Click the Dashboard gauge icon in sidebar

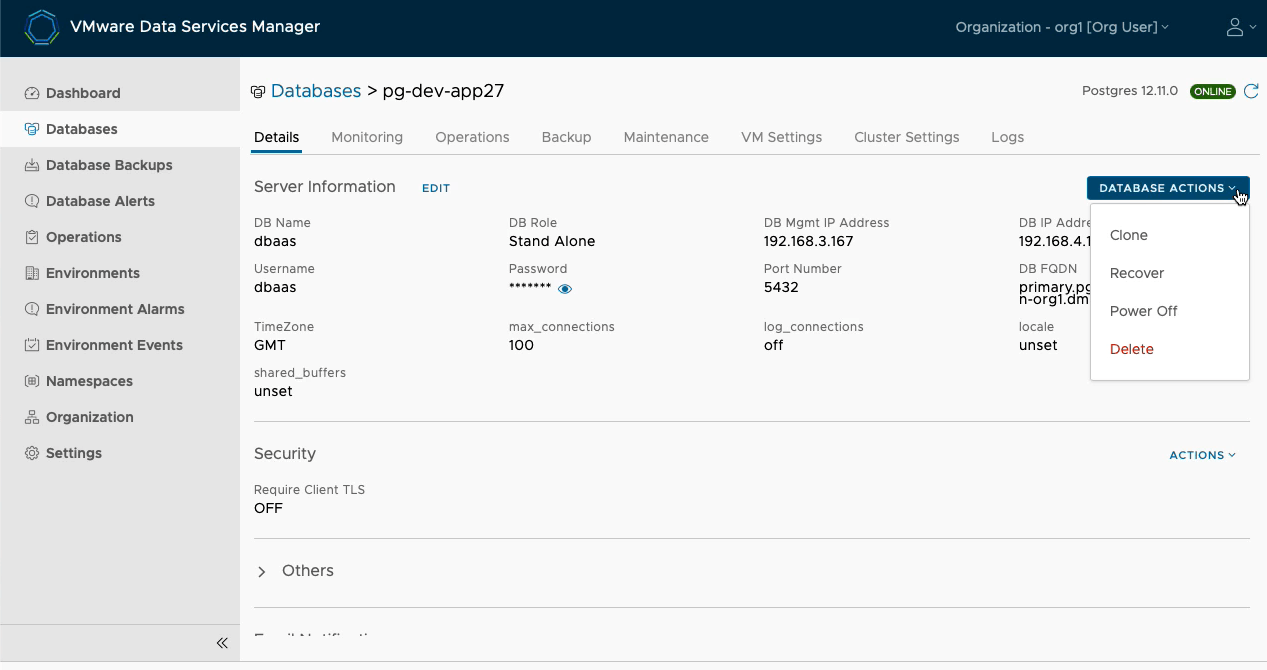[32, 93]
